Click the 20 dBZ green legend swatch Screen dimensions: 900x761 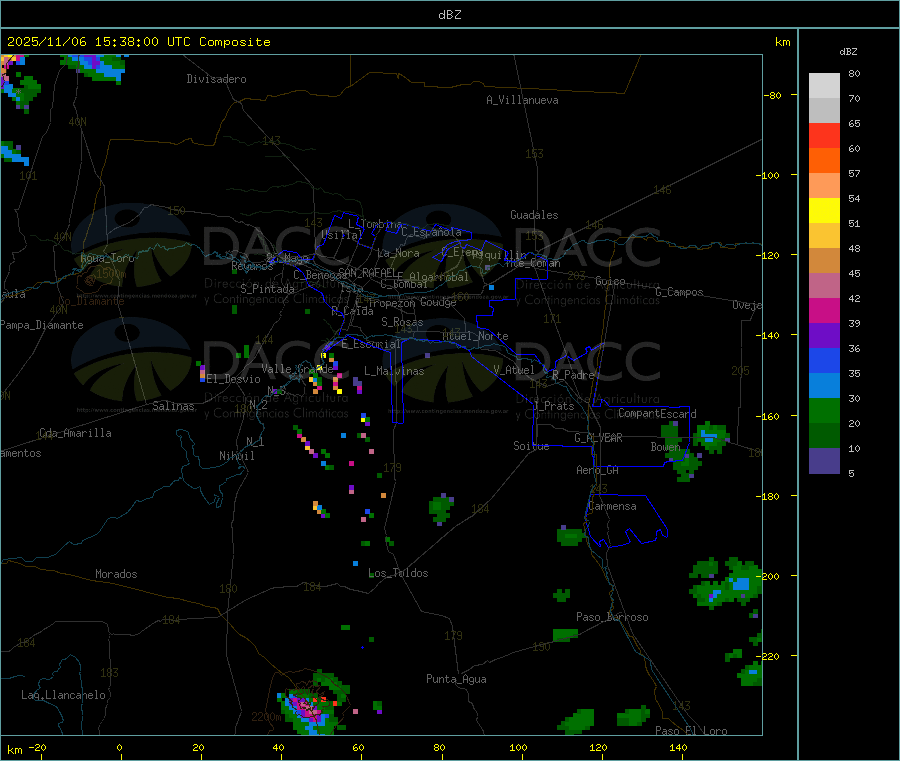pos(824,435)
